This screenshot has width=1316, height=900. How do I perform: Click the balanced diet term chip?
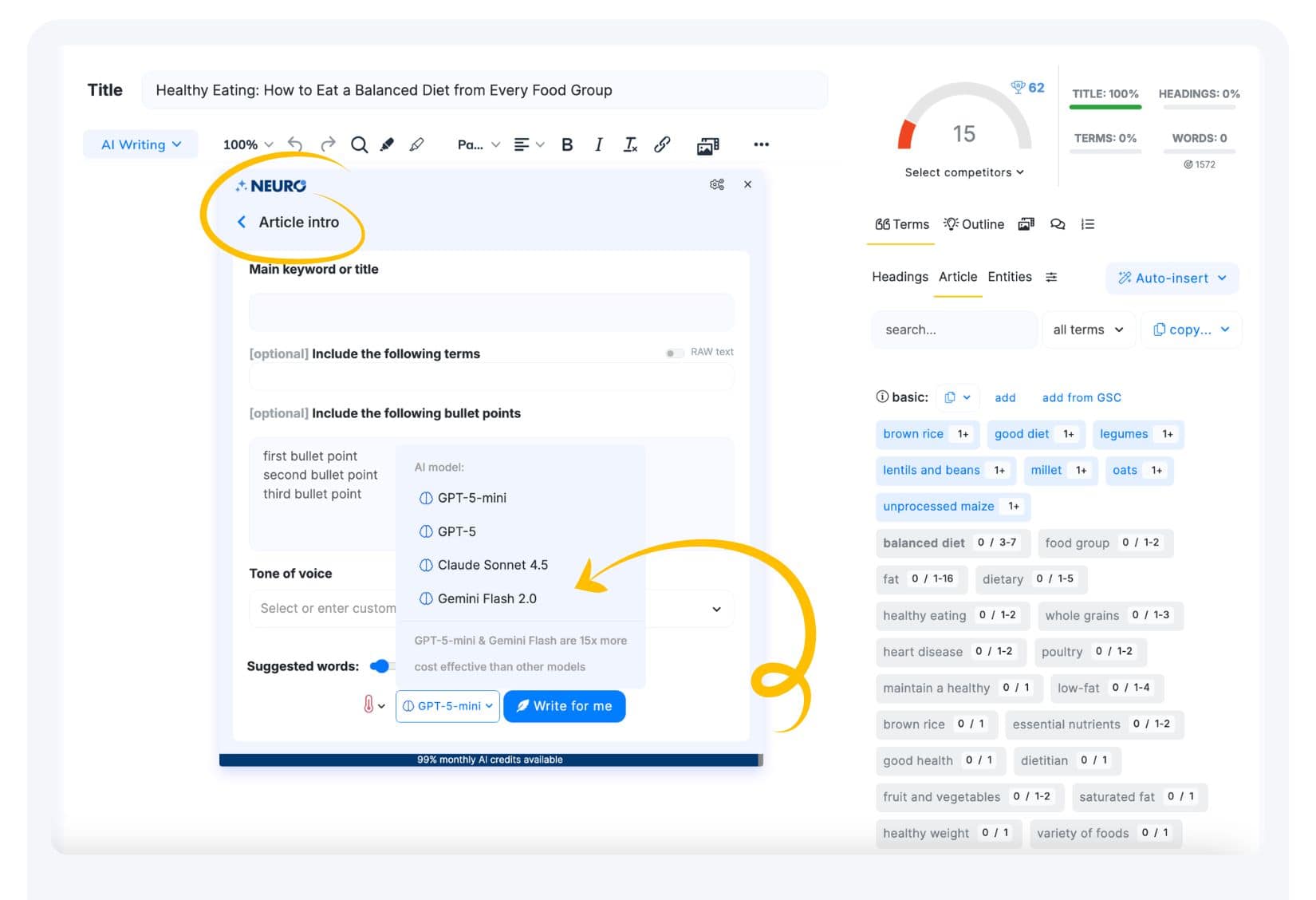tap(952, 543)
